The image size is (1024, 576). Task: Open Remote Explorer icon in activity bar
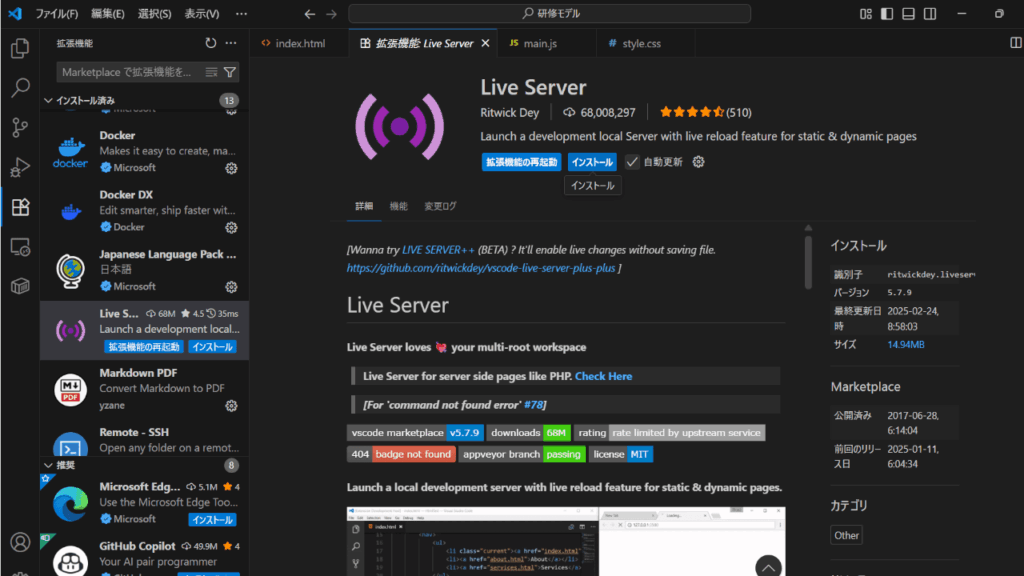click(x=19, y=246)
